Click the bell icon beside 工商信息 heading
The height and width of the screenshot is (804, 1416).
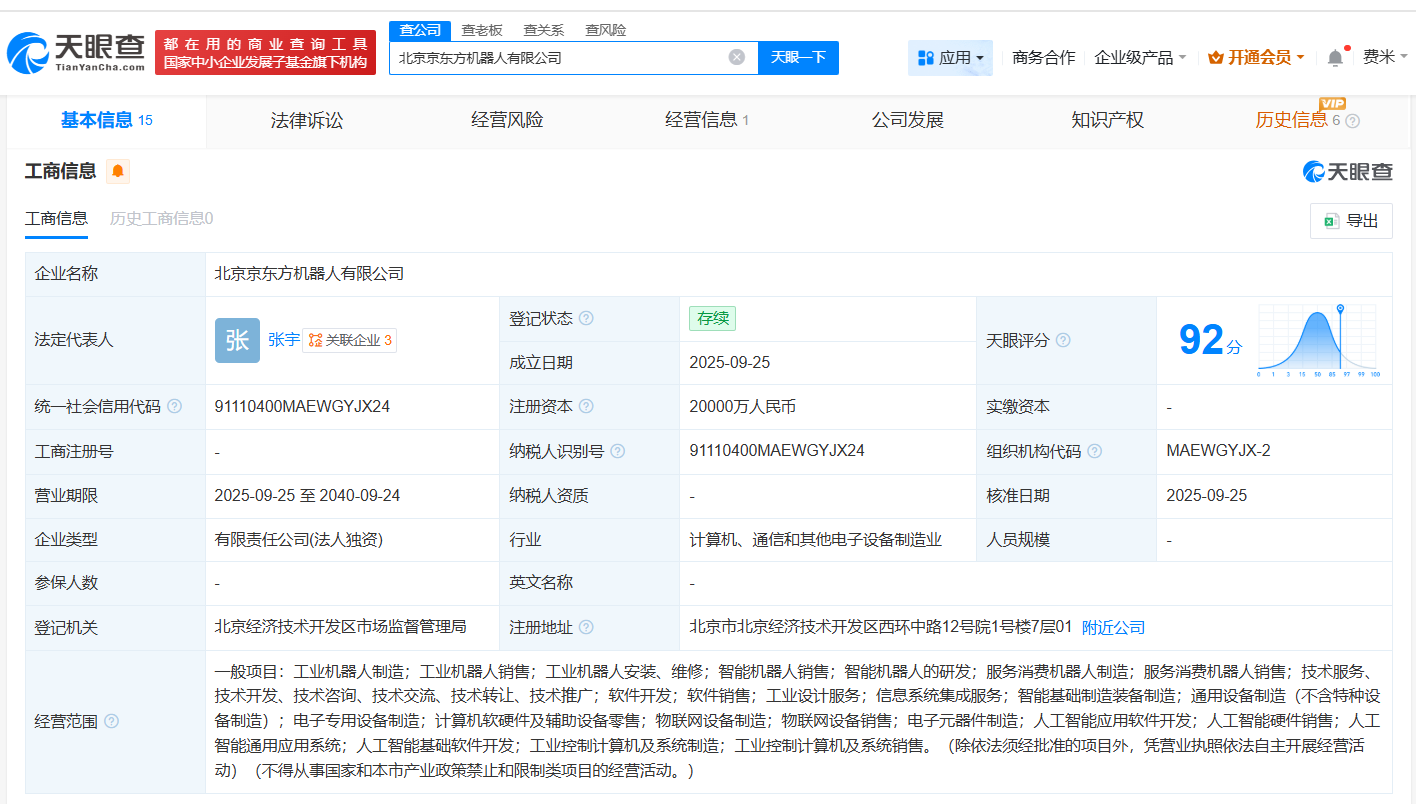coord(117,171)
